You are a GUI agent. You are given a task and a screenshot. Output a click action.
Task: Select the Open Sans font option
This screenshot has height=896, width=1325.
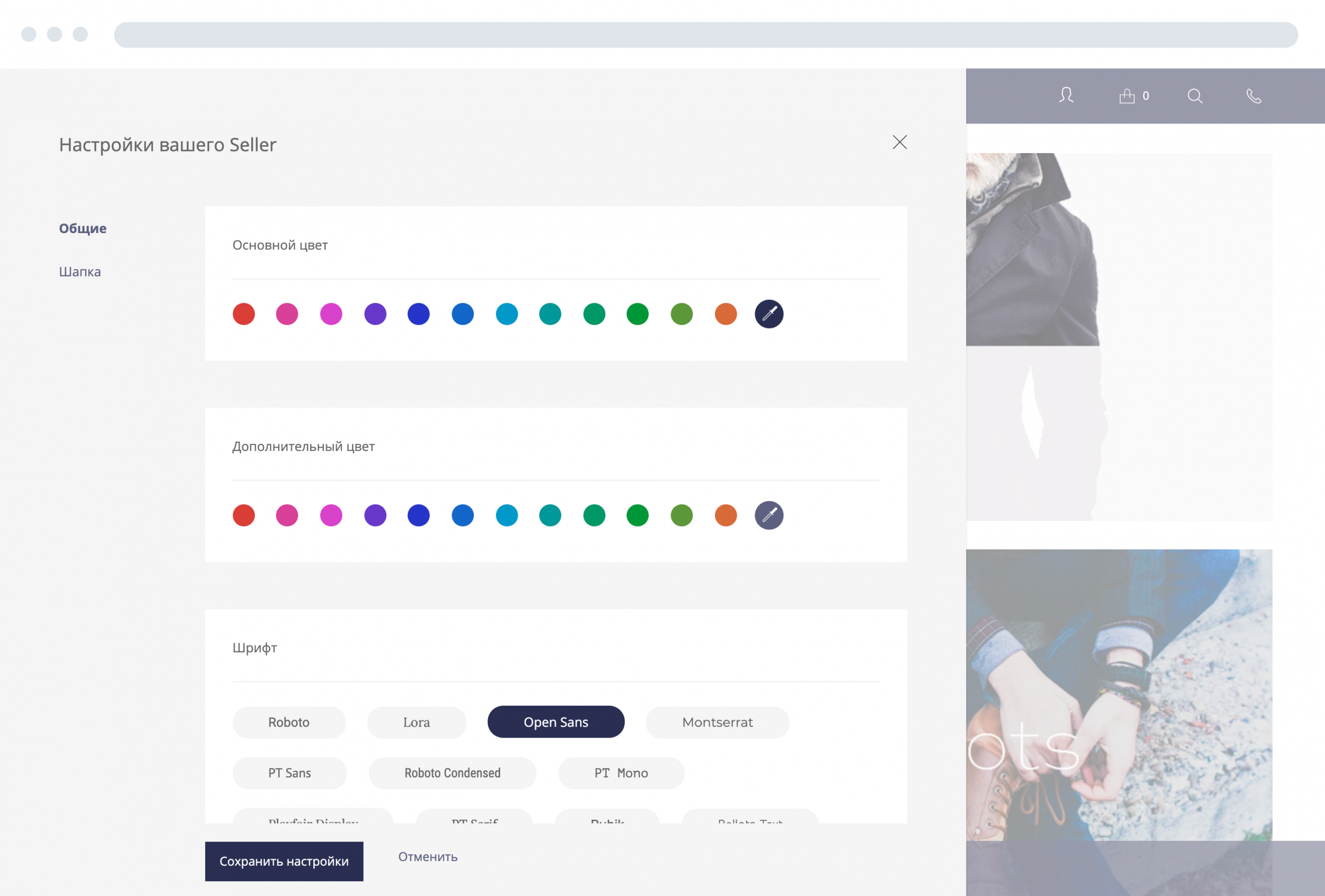click(x=555, y=722)
